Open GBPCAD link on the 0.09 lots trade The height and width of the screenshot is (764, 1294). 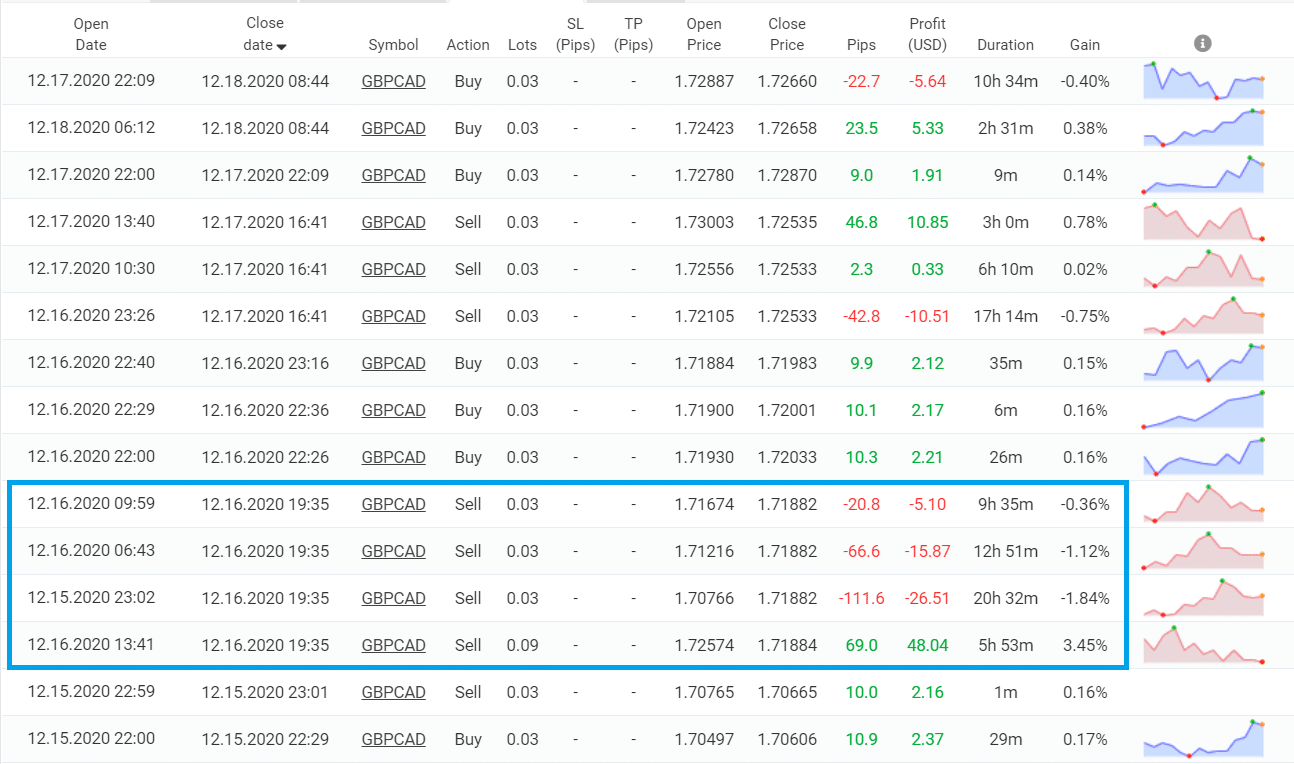393,646
